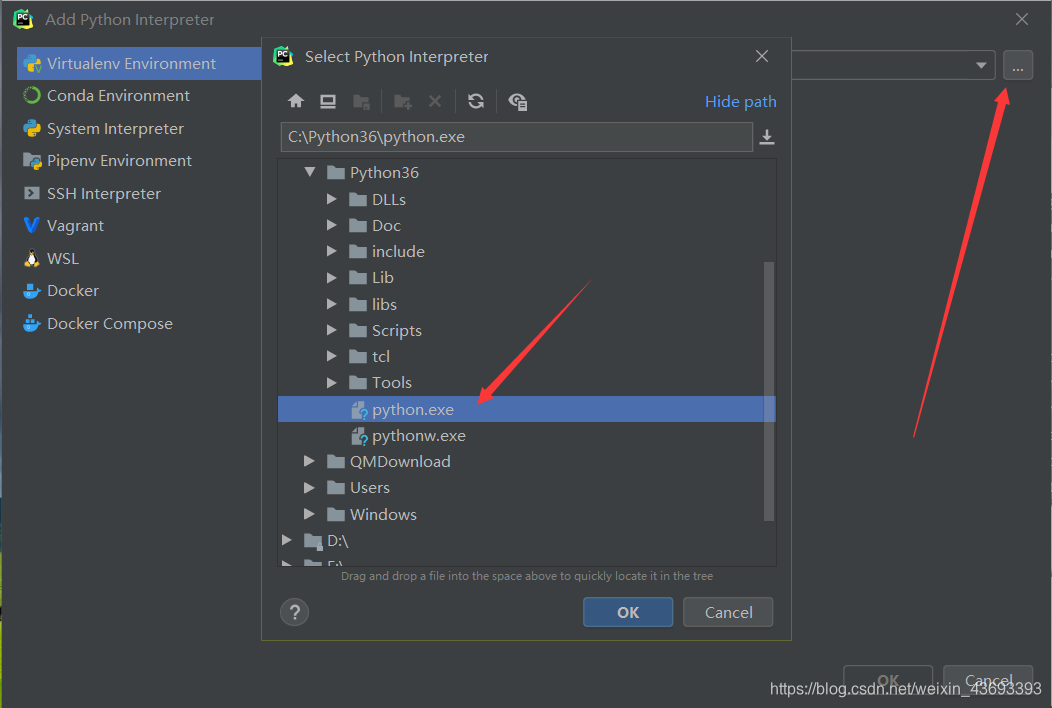The height and width of the screenshot is (708, 1052).
Task: Expand the libs folder
Action: (331, 304)
